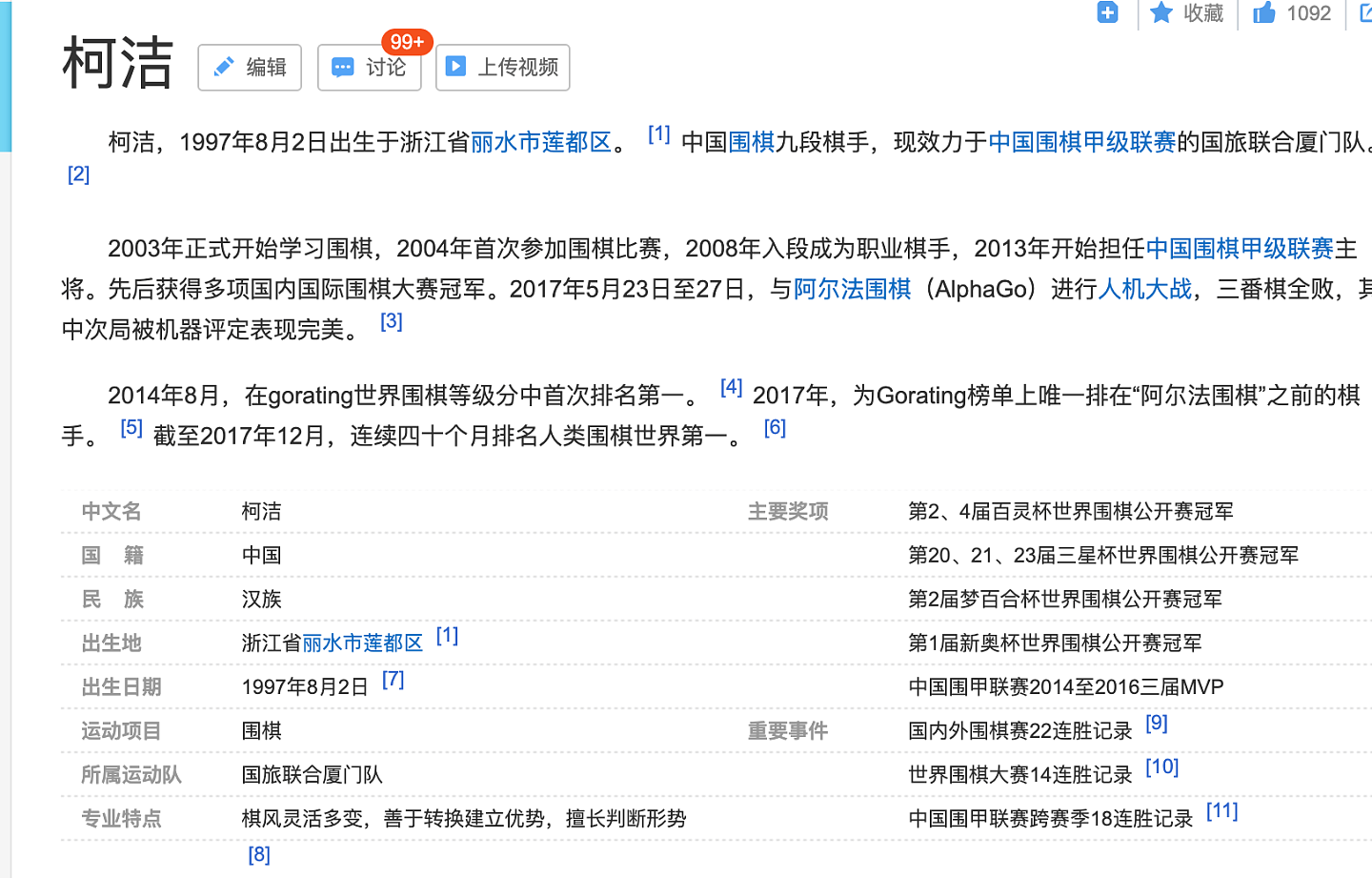Click the 收藏 favorite label

pos(1203,13)
